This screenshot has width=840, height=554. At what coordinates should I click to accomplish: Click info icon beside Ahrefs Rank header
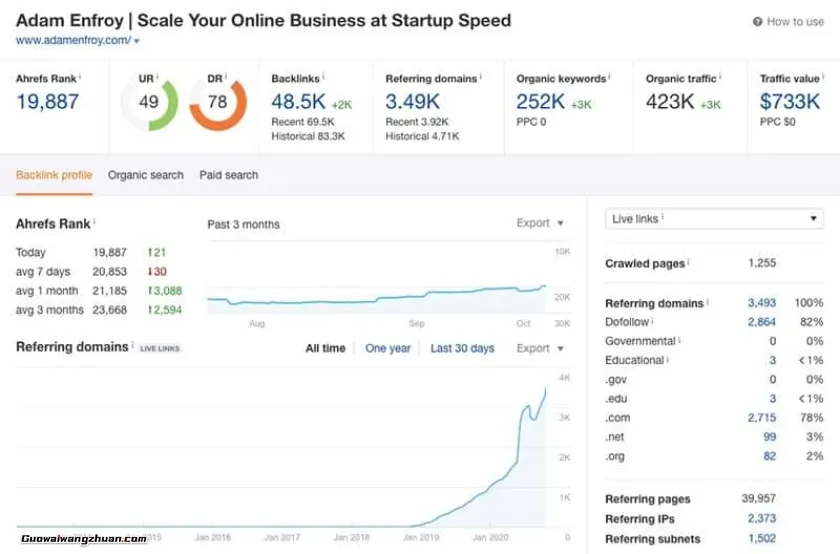[80, 76]
